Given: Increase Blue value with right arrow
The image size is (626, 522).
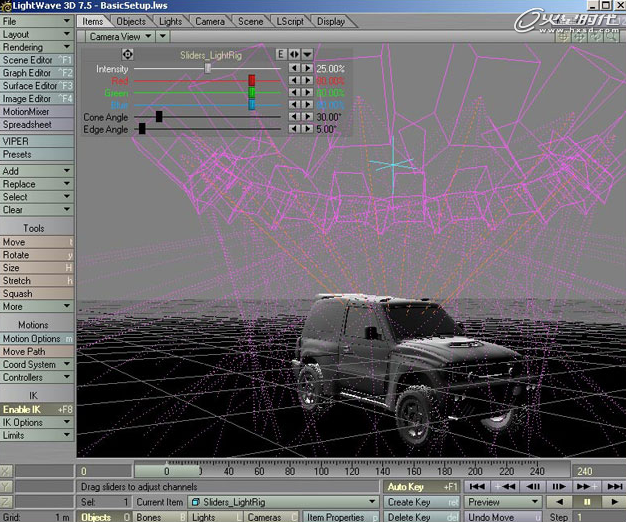Looking at the screenshot, I should (x=307, y=105).
